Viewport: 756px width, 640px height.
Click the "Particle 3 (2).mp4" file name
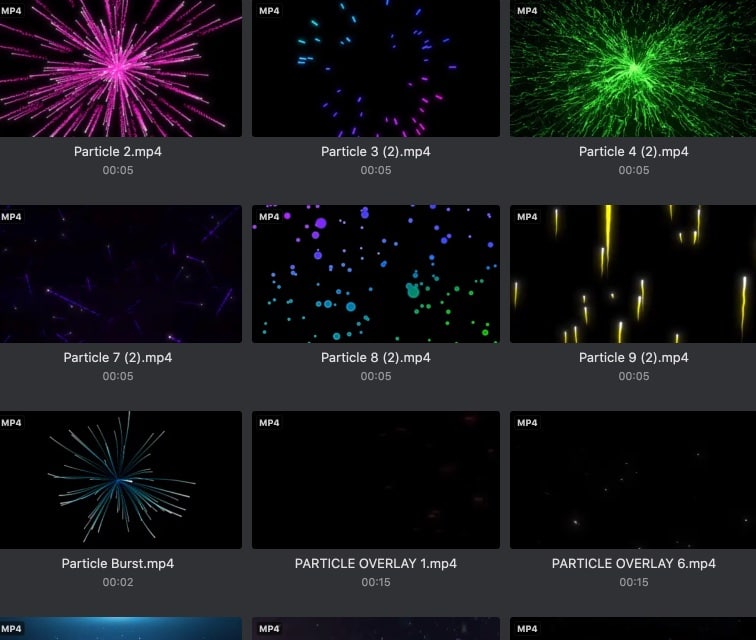tap(376, 152)
